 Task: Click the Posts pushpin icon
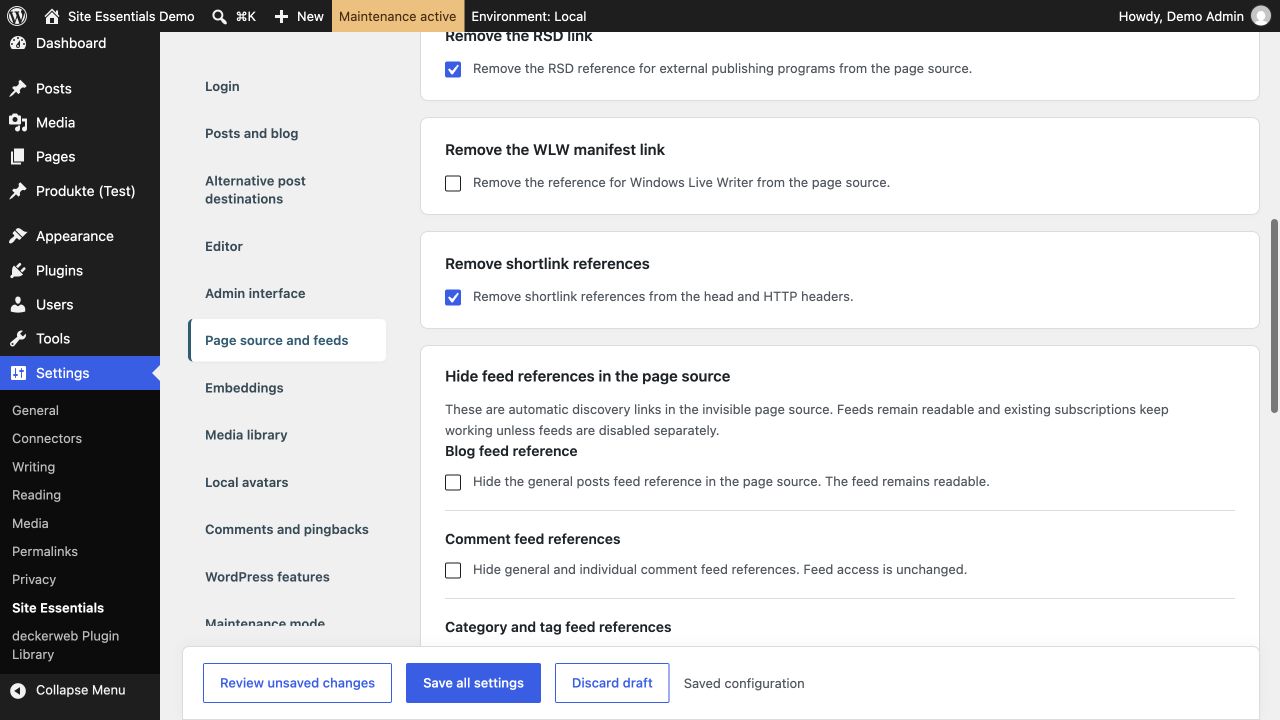(18, 88)
